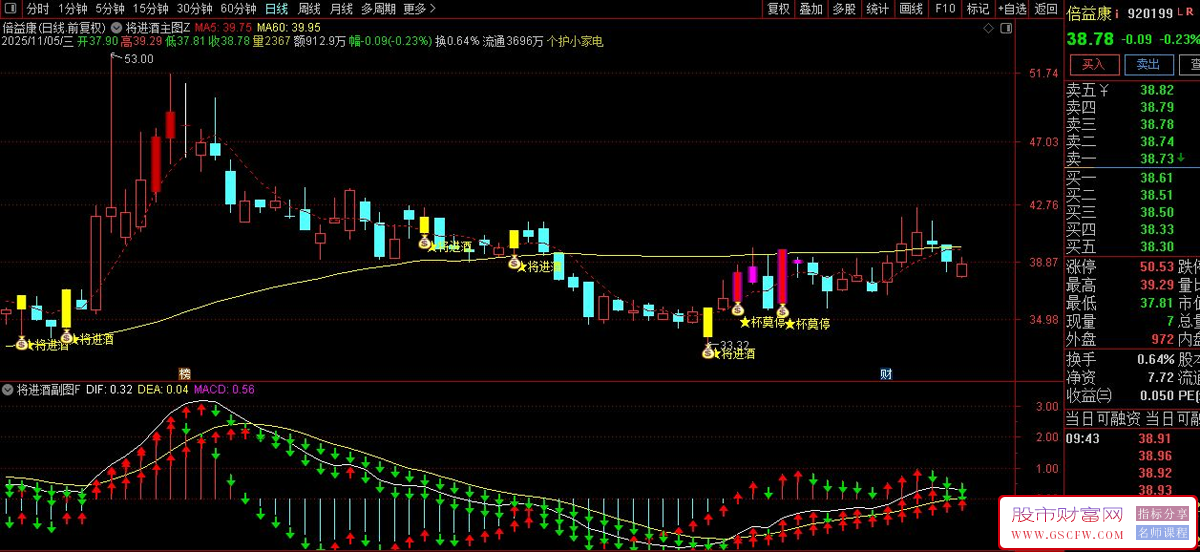Select the 卖五 price 38.82

point(1156,90)
